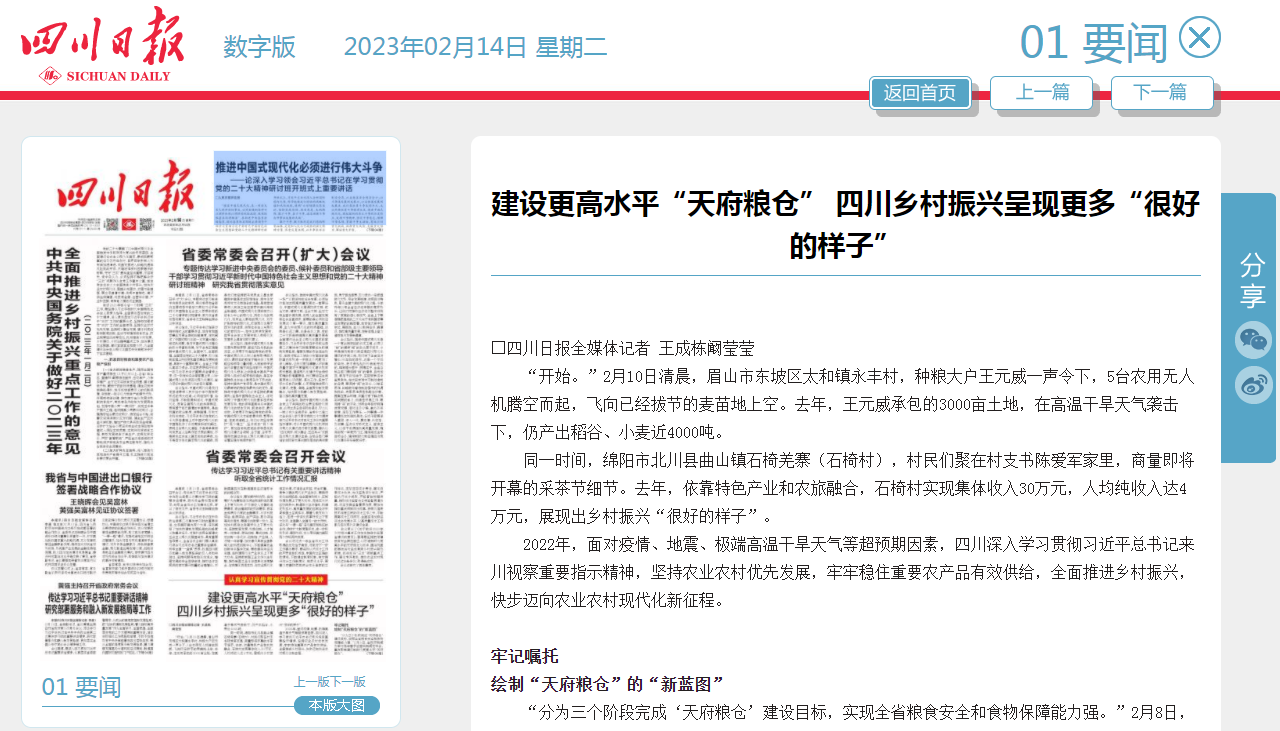Open full page image with 本版大图
The height and width of the screenshot is (731, 1280).
337,706
